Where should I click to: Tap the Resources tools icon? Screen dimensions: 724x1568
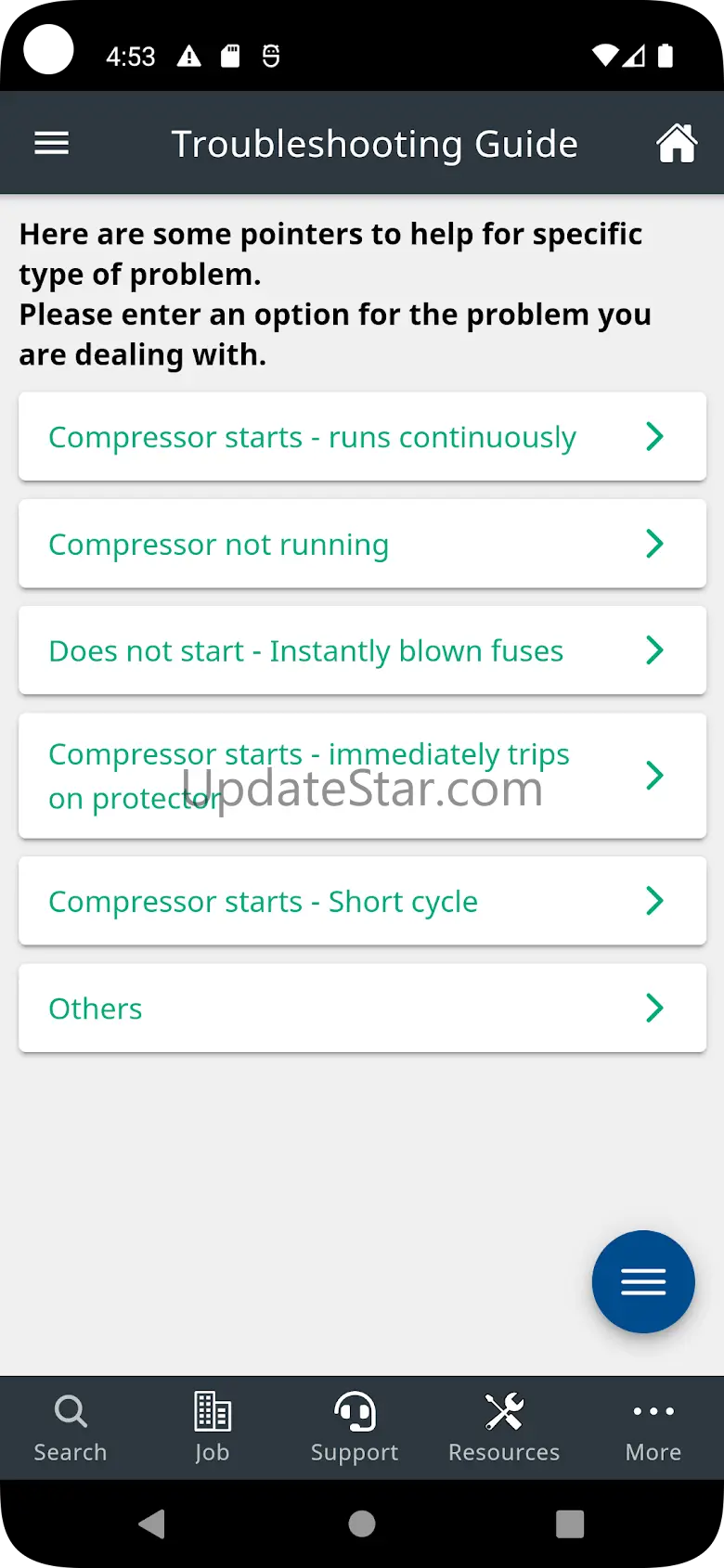point(504,1411)
